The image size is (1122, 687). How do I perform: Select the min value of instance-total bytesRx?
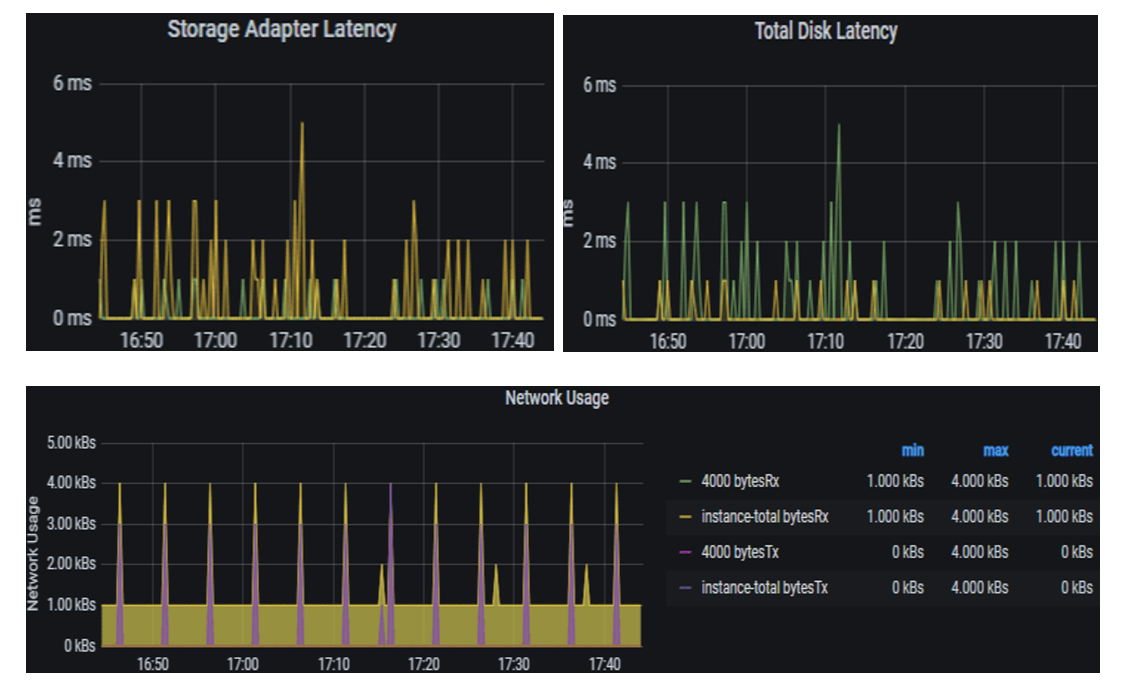pos(895,517)
